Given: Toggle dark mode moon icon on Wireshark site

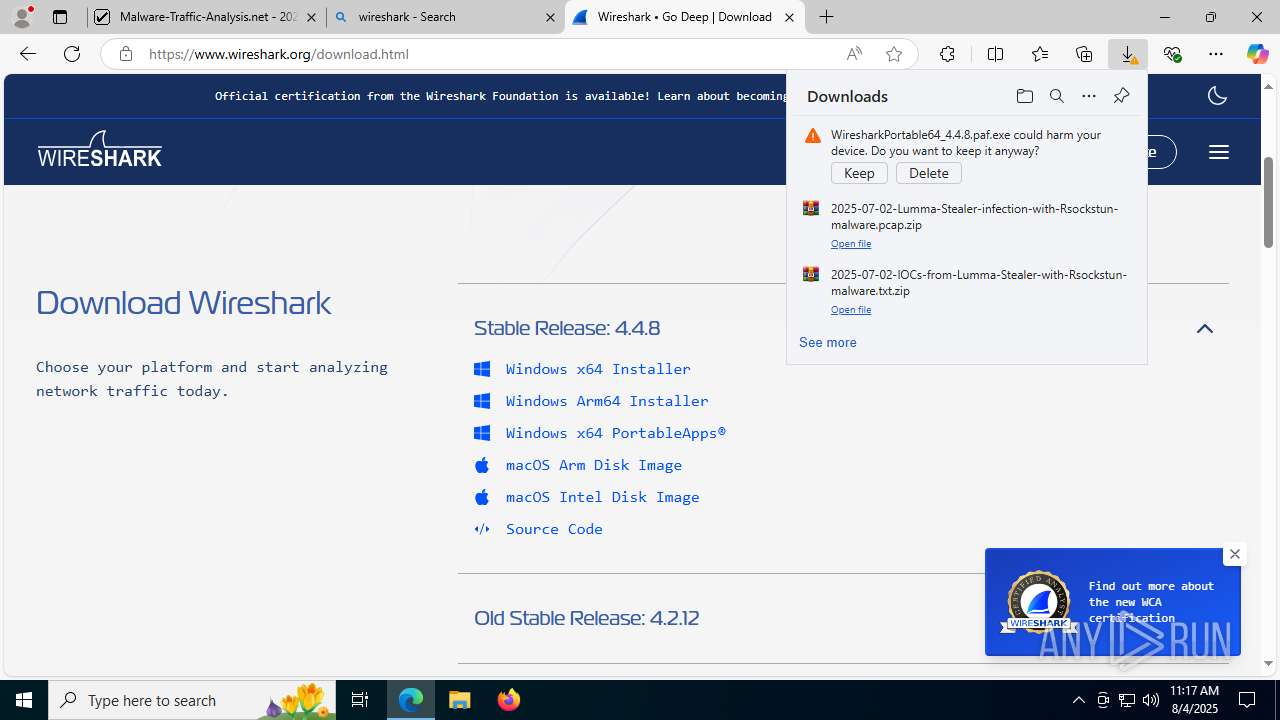Looking at the screenshot, I should [x=1217, y=96].
